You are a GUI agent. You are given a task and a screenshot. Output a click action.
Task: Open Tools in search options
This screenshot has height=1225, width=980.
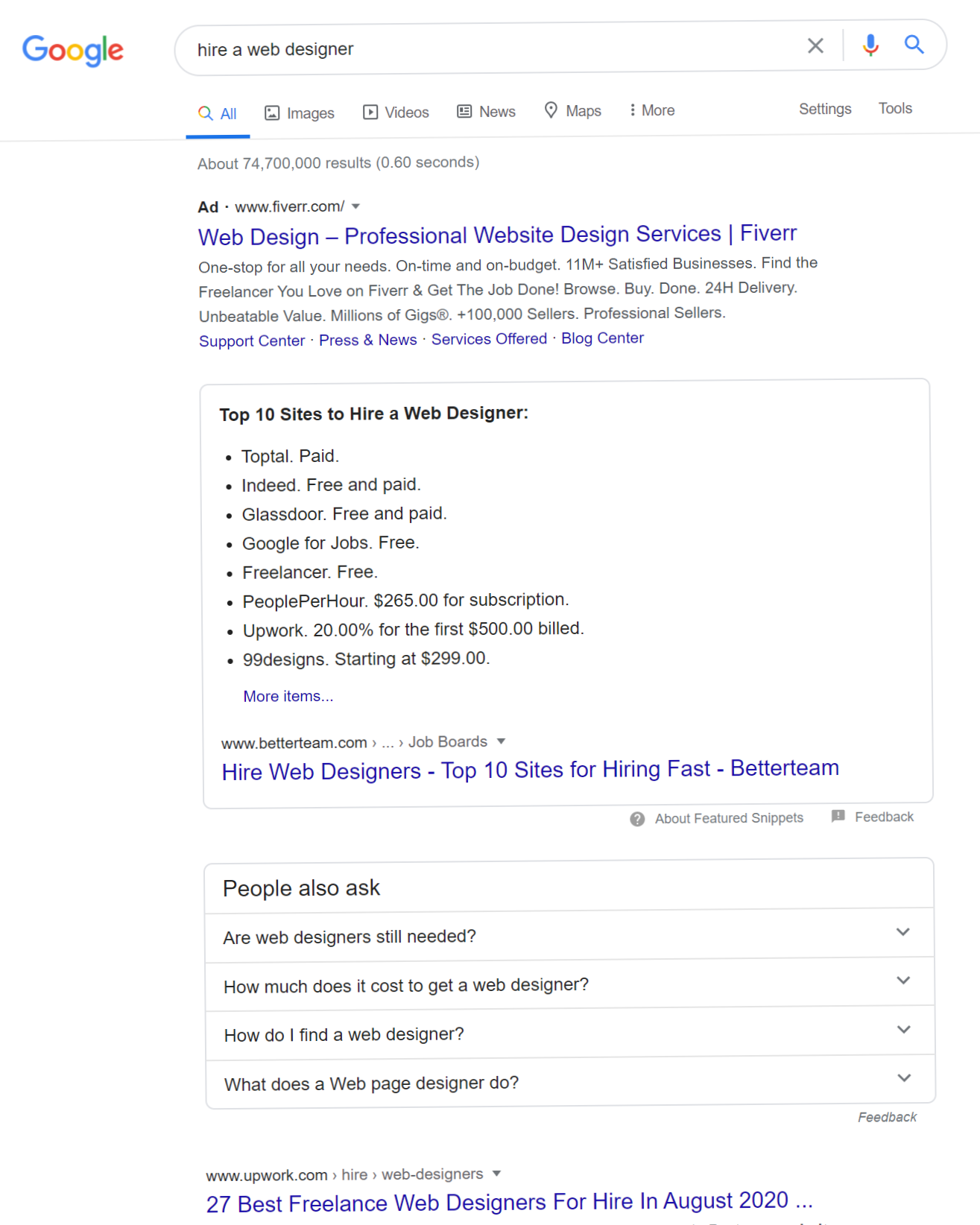click(895, 108)
